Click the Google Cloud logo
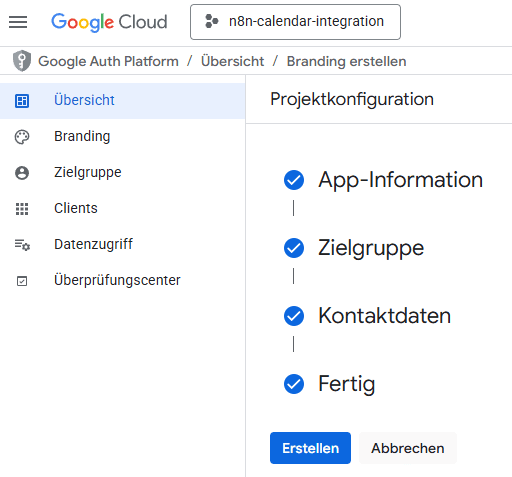Viewport: 512px width, 477px height. coord(109,22)
